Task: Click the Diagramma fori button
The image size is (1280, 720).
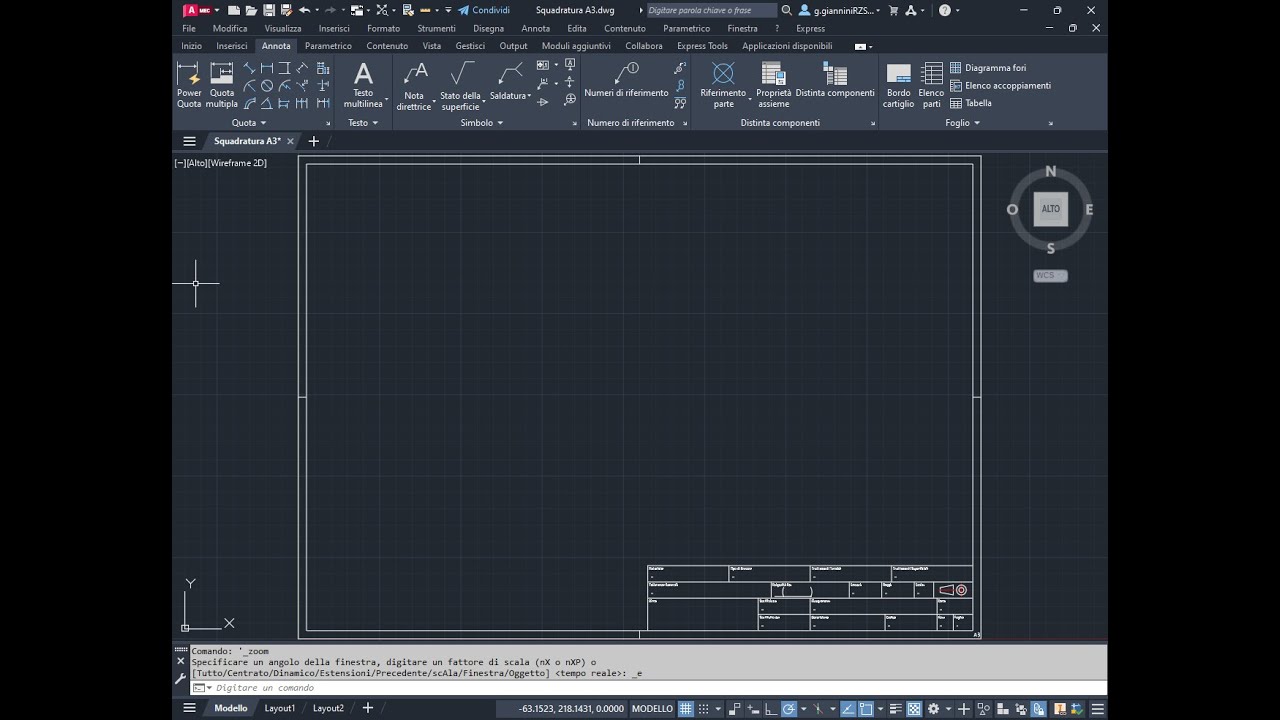Action: coord(988,68)
